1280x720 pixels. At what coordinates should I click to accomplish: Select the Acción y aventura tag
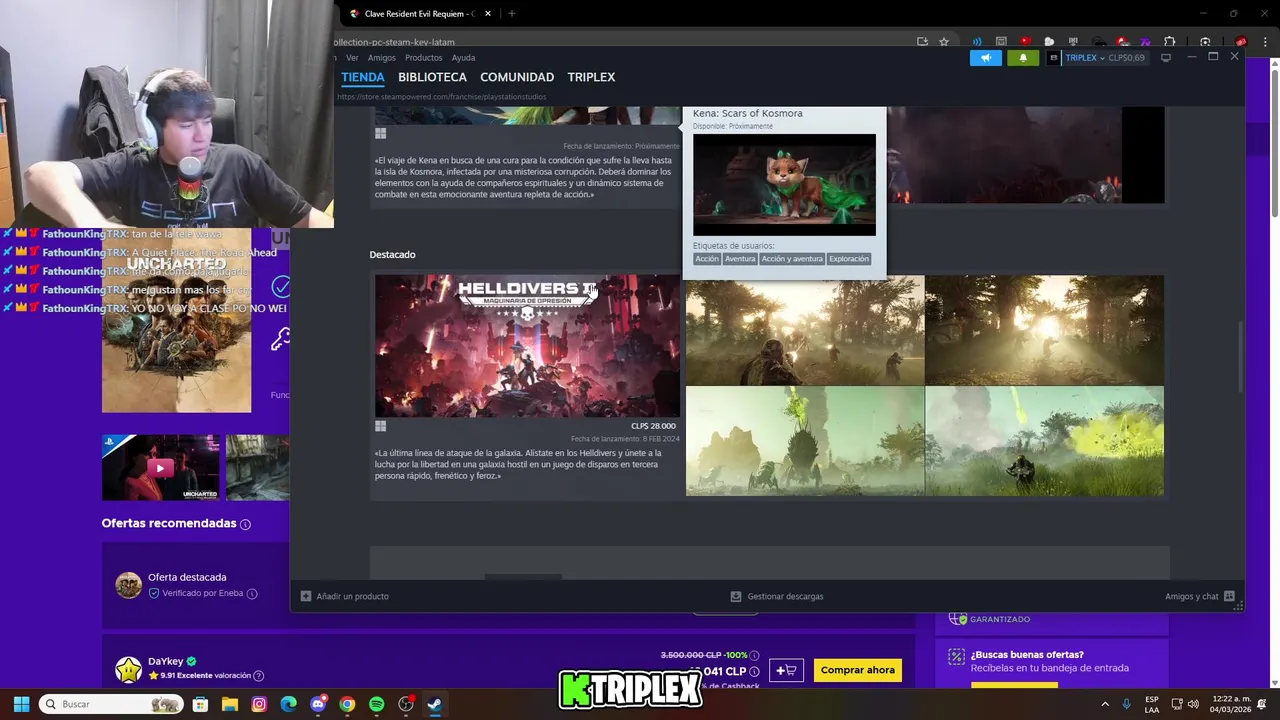coord(792,259)
